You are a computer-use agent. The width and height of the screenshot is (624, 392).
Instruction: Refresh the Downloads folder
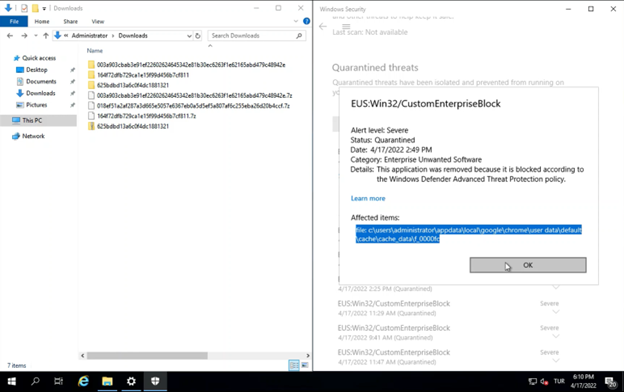coord(198,36)
